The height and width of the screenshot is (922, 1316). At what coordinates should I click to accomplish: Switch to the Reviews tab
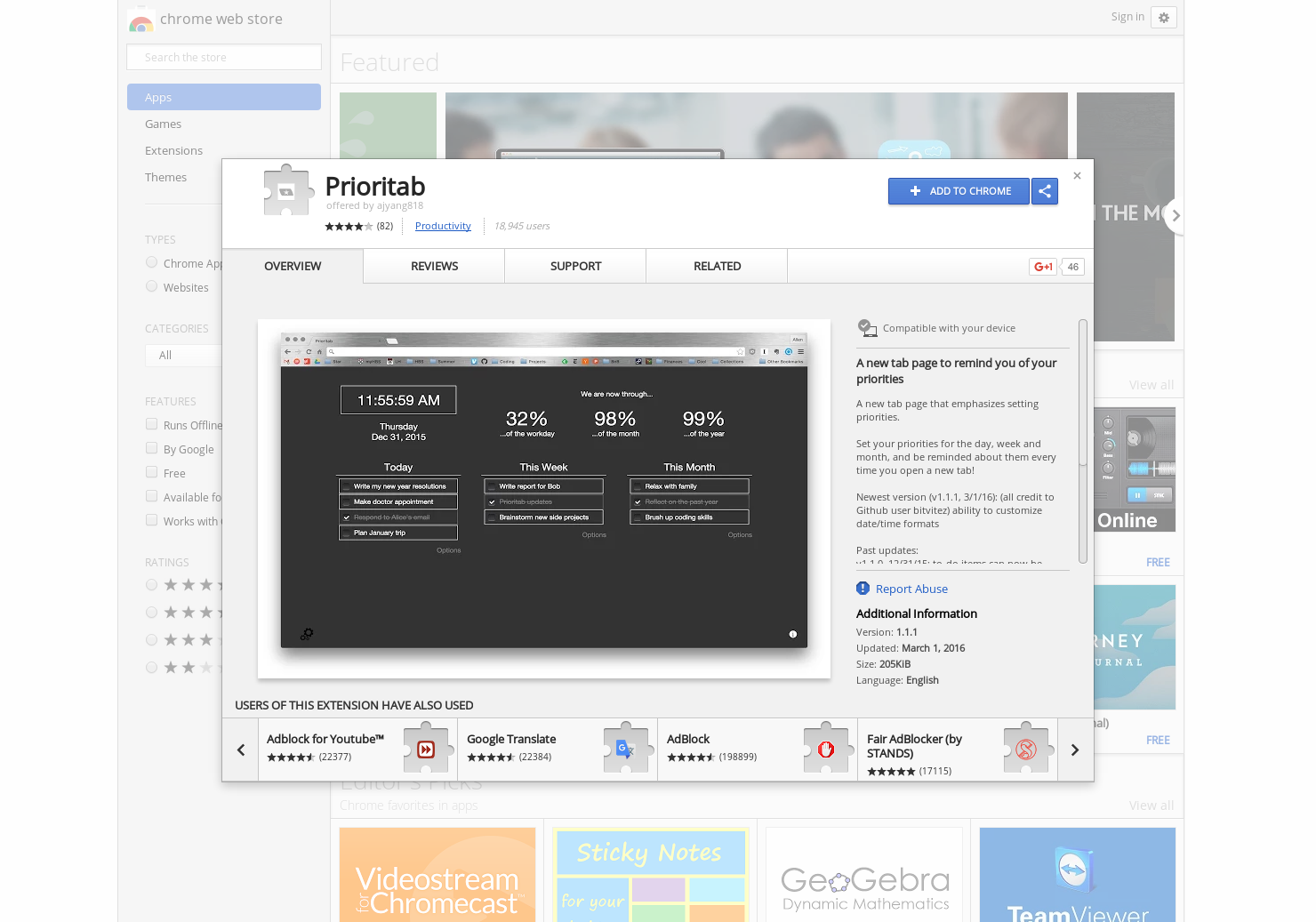click(x=434, y=266)
